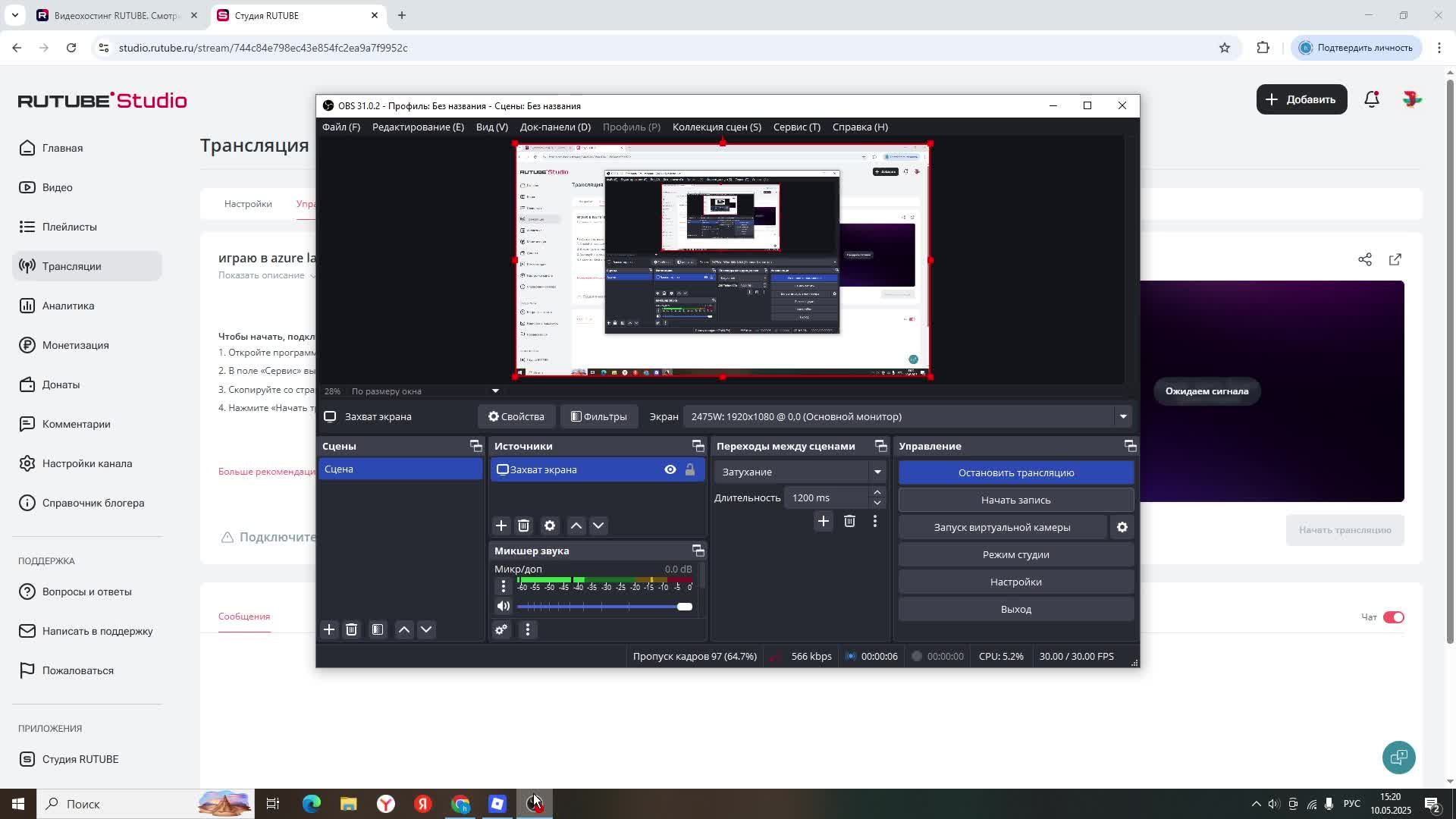Click Остановить трансляцию button
This screenshot has height=819, width=1456.
[x=1015, y=472]
